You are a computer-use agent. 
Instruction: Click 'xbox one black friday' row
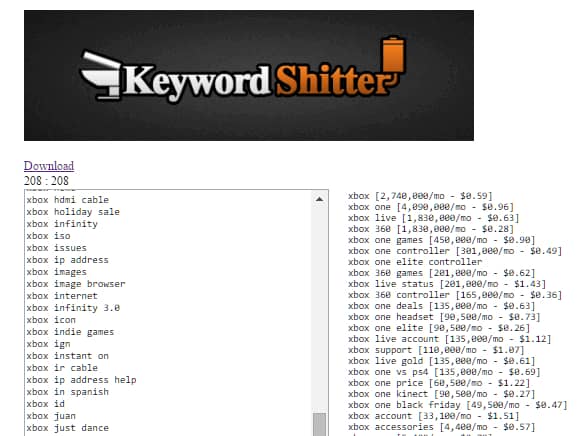point(458,405)
